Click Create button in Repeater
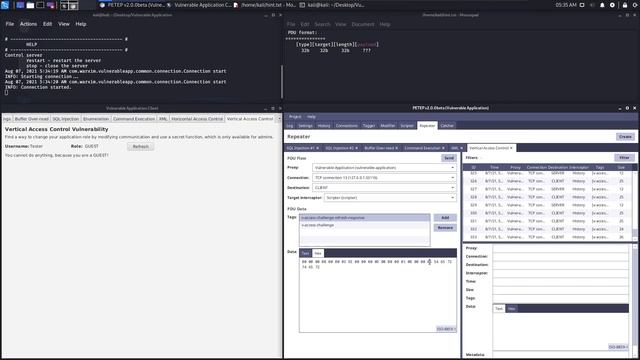 [x=625, y=137]
